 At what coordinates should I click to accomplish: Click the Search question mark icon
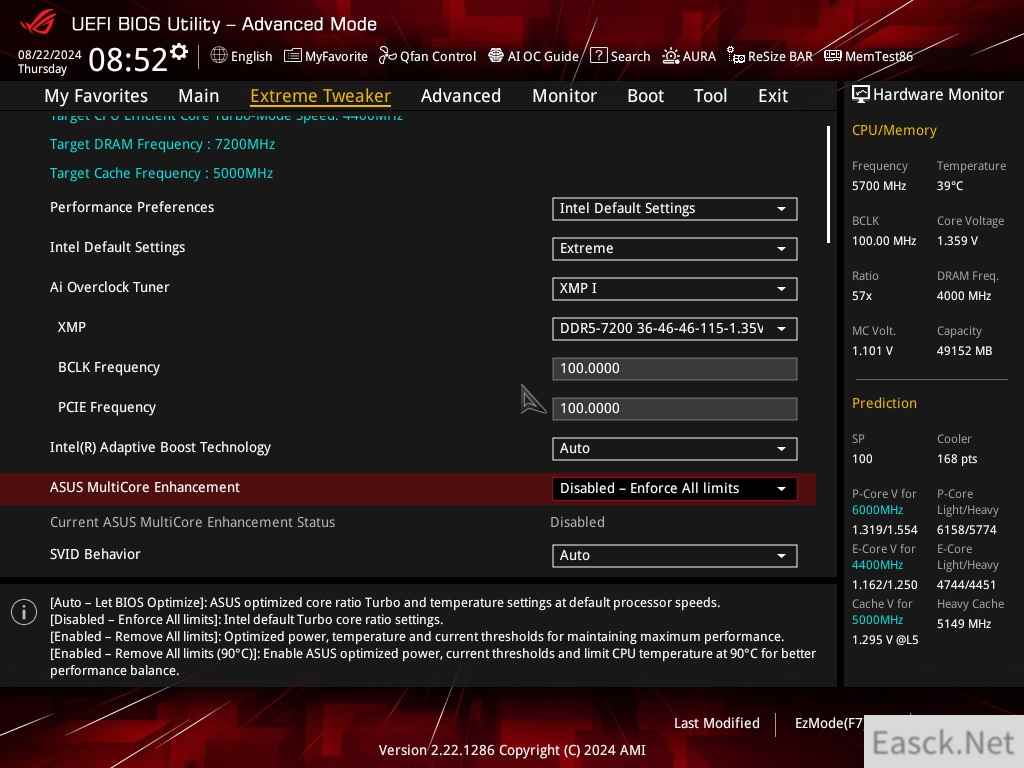[598, 56]
